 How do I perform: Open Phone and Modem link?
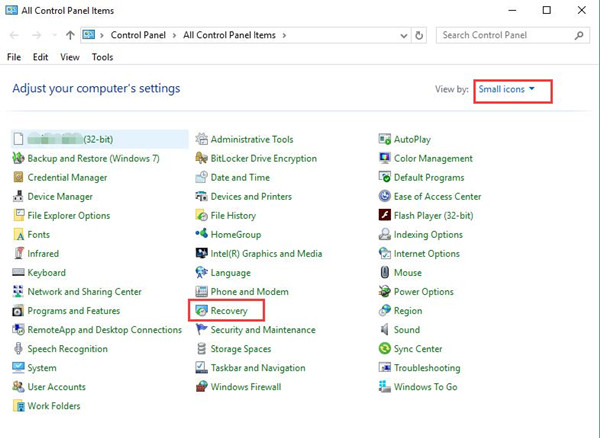tap(249, 292)
